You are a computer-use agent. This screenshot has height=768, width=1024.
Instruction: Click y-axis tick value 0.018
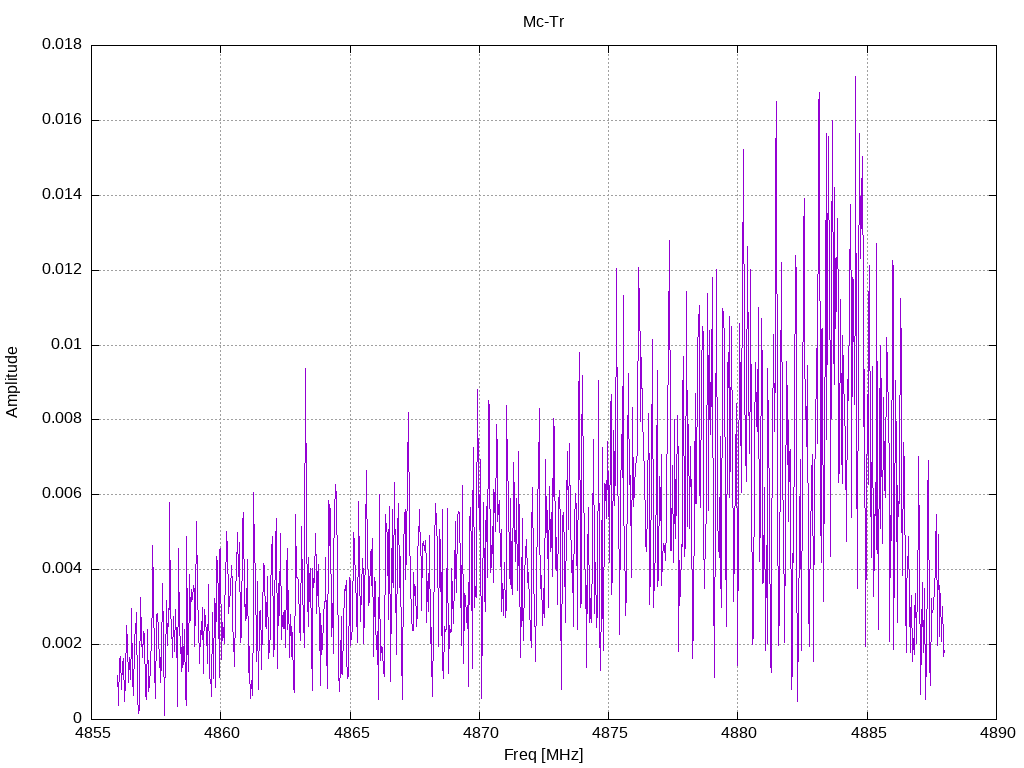(x=62, y=44)
